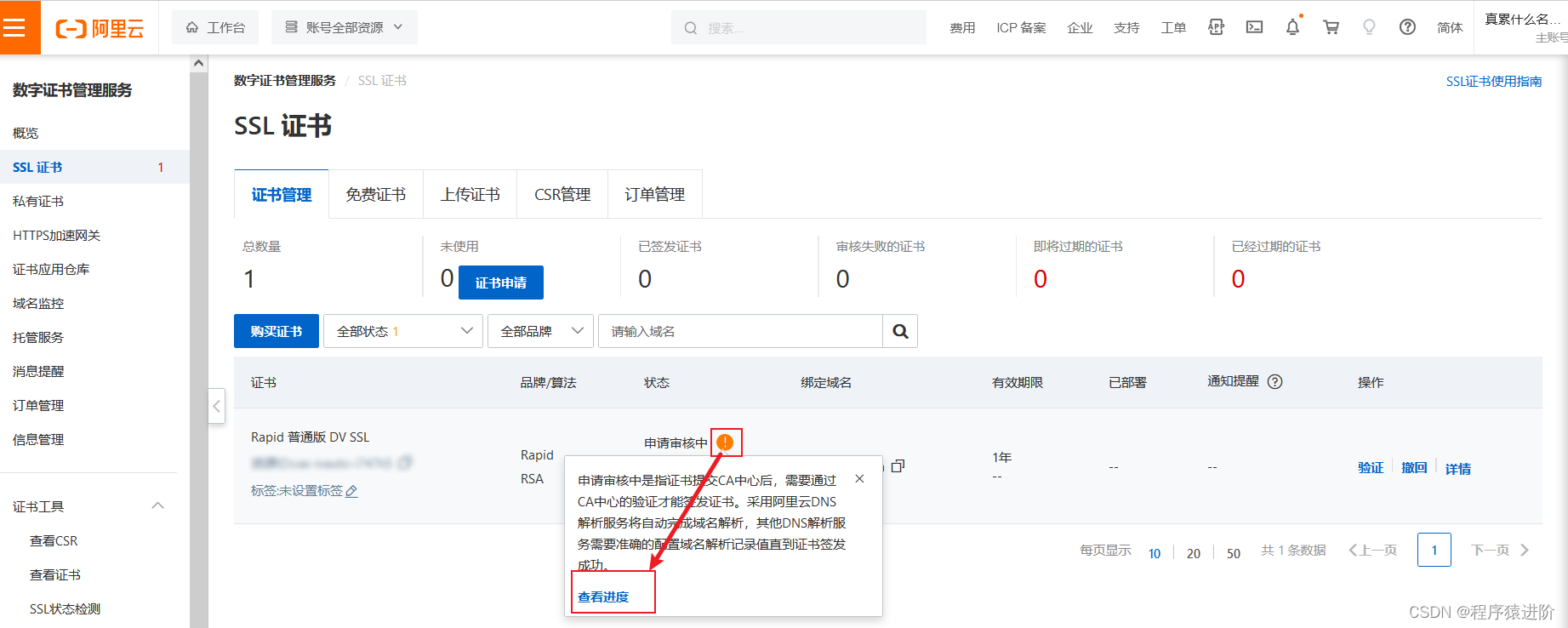Show 50 items per page
The width and height of the screenshot is (1568, 628).
(x=1234, y=553)
